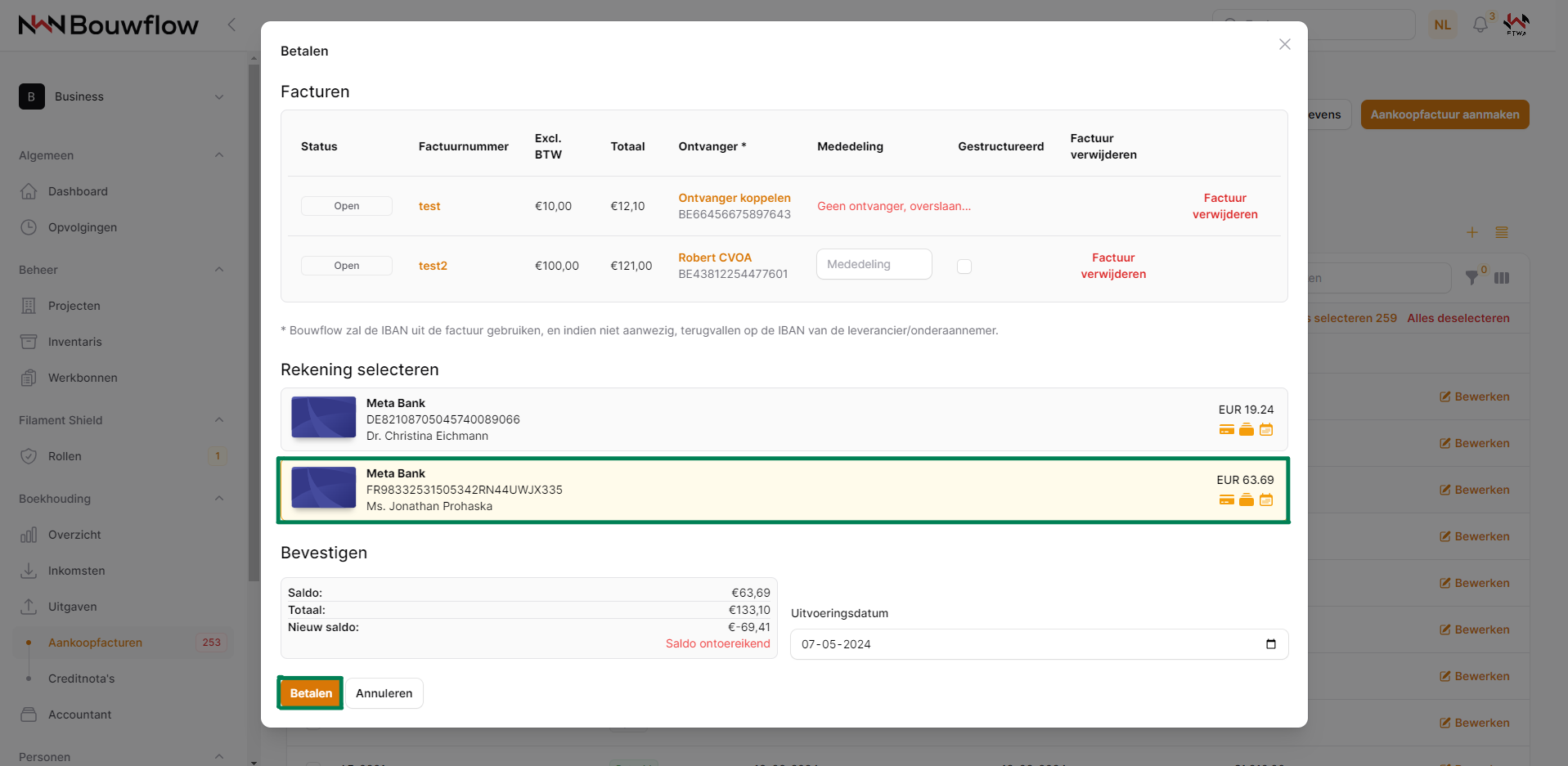The width and height of the screenshot is (1568, 766).
Task: Open the Business workspace dropdown
Action: (123, 96)
